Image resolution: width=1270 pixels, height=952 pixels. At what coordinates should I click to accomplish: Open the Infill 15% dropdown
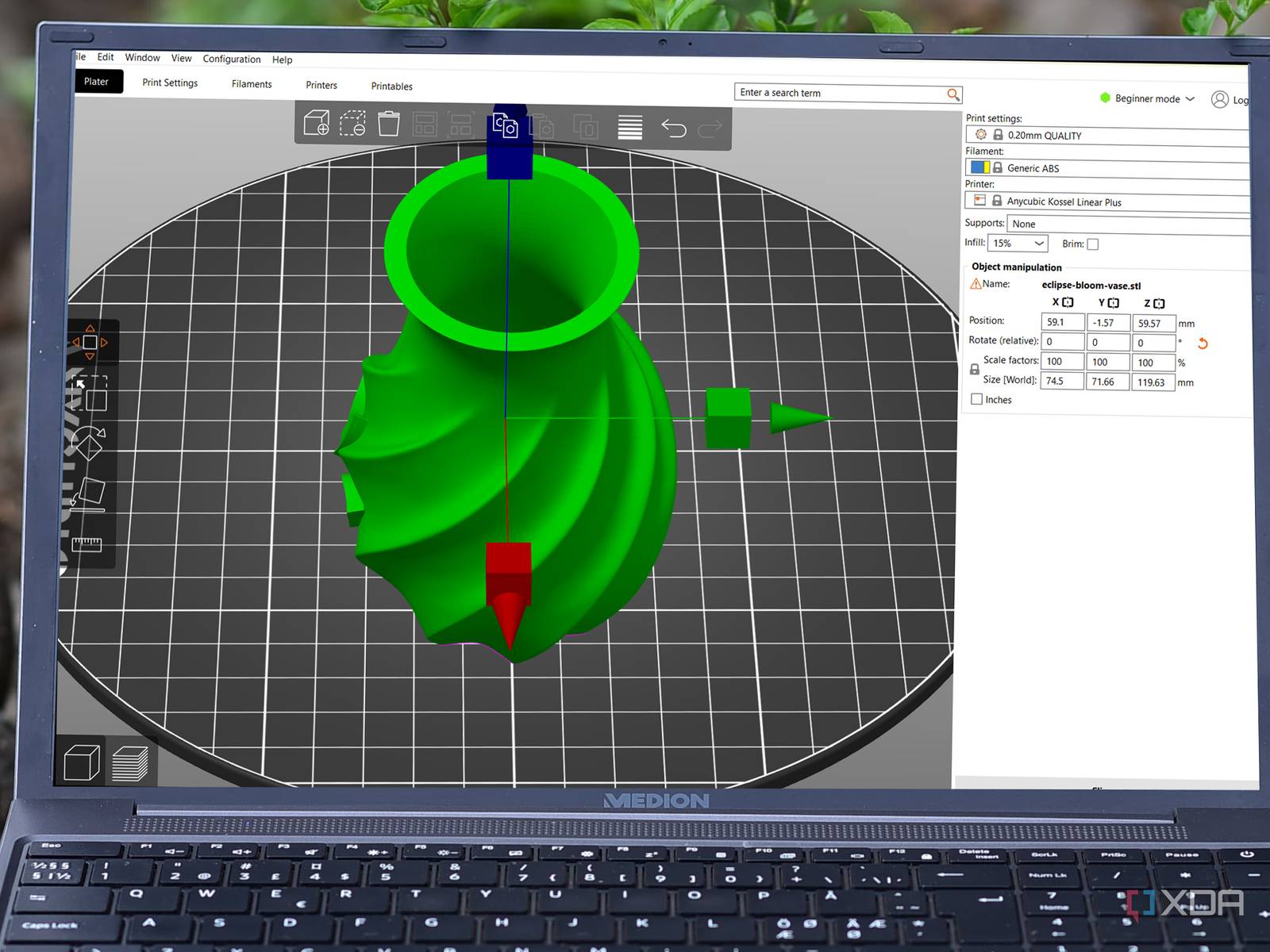click(1018, 244)
